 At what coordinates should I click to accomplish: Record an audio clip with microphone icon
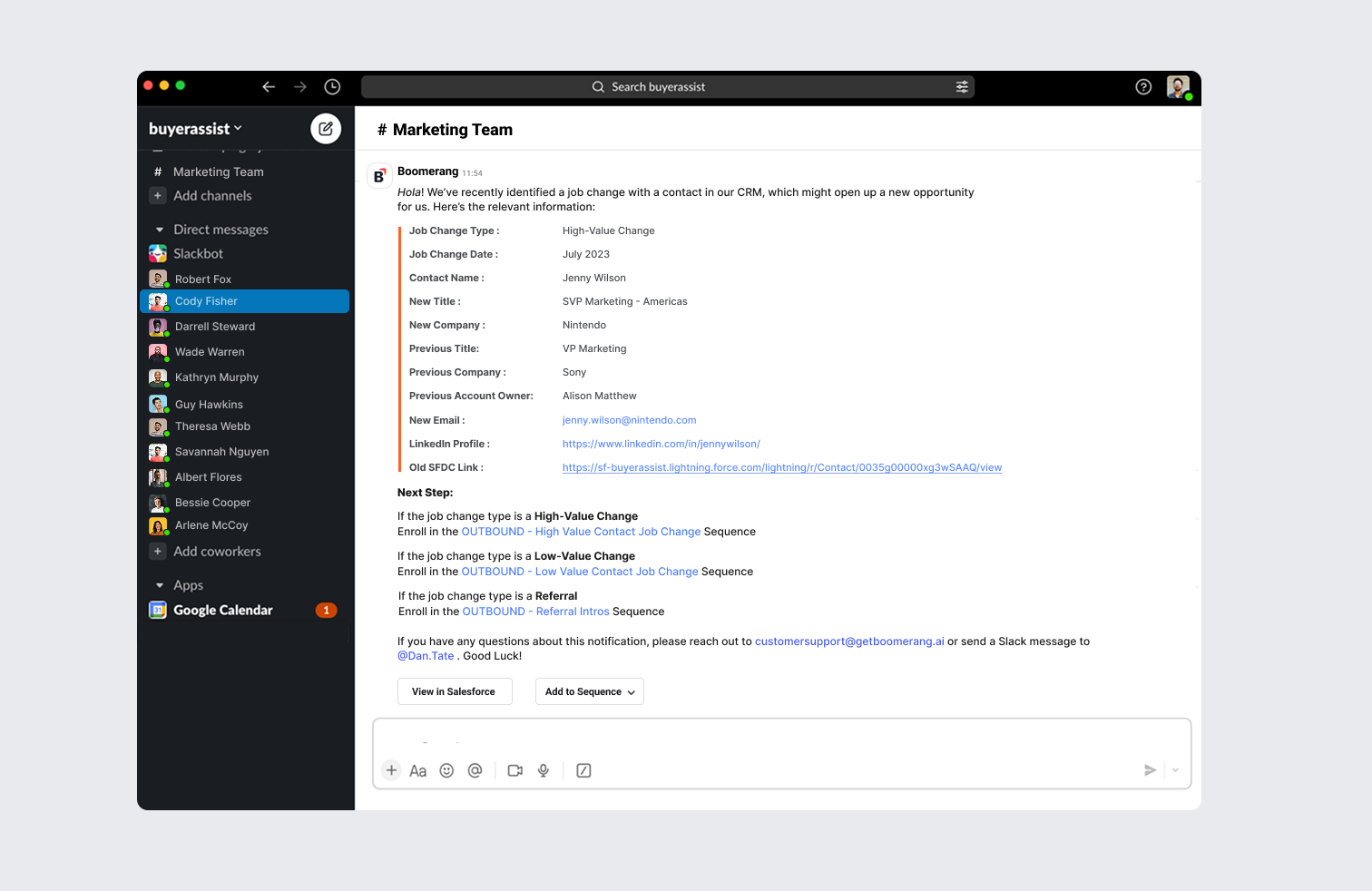point(544,770)
